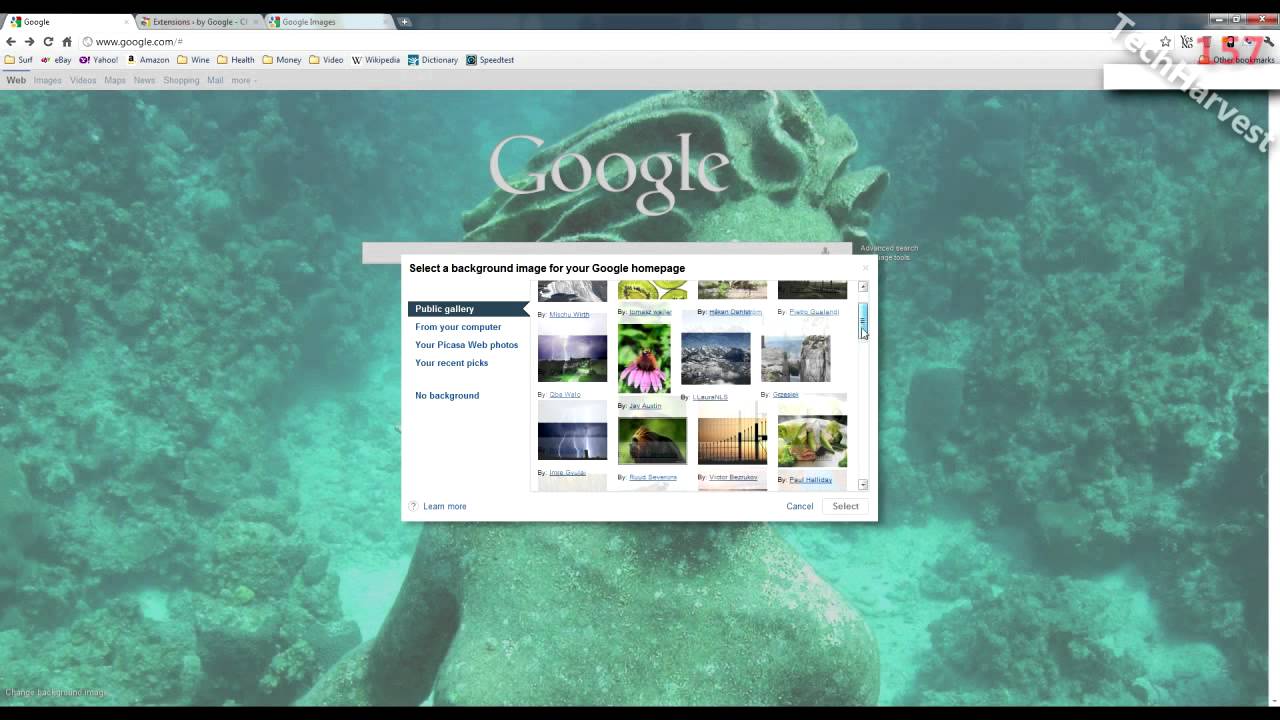Choose 'From your computer' source
This screenshot has width=1280, height=720.
(x=458, y=327)
